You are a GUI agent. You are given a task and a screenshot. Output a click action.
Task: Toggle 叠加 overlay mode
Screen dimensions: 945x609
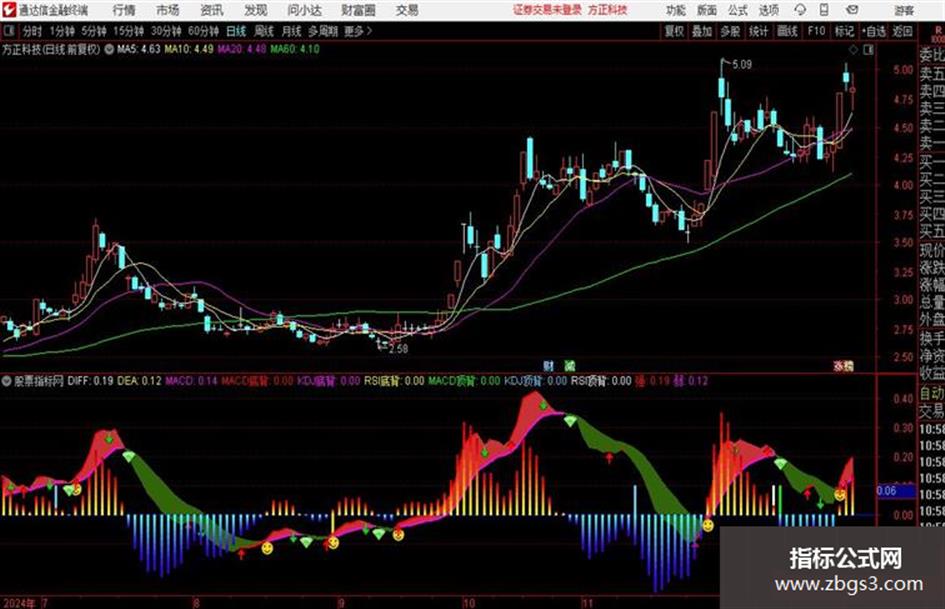[702, 31]
